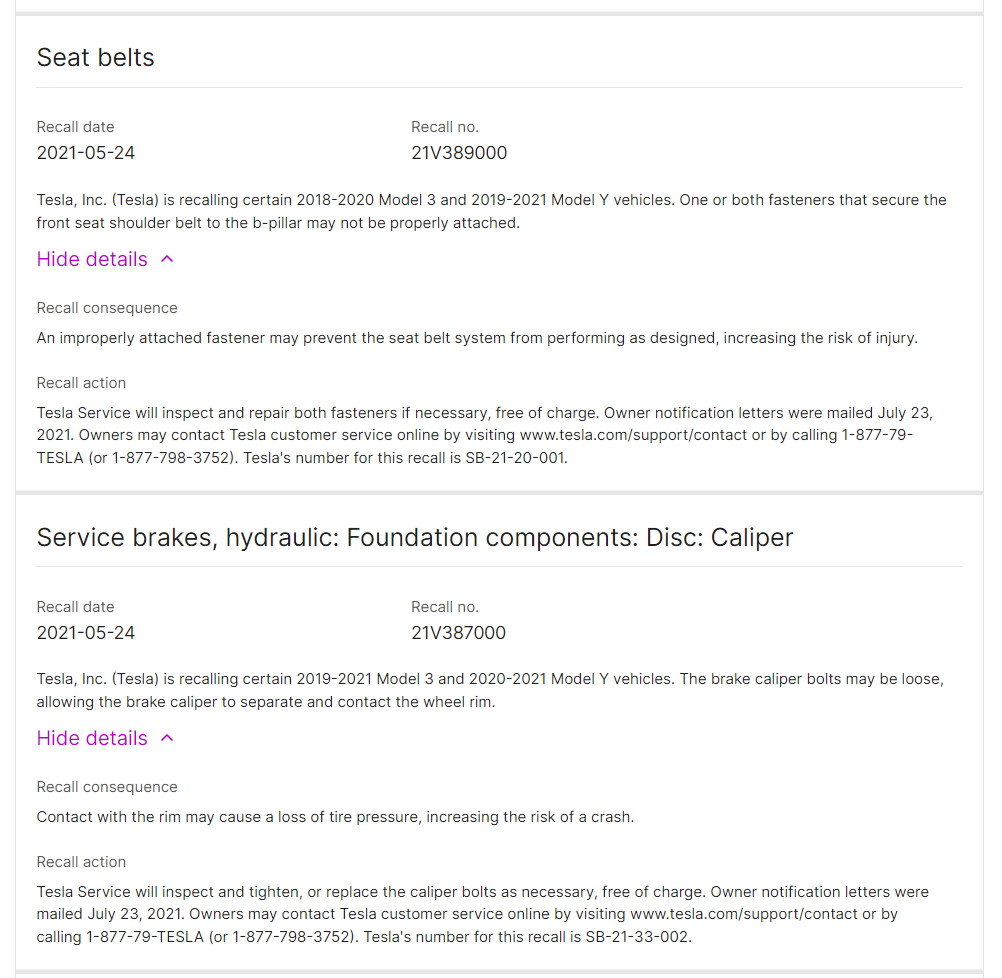Viewport: 1002px width, 978px height.
Task: Click the improperly attached fastener consequence text
Action: click(x=477, y=338)
